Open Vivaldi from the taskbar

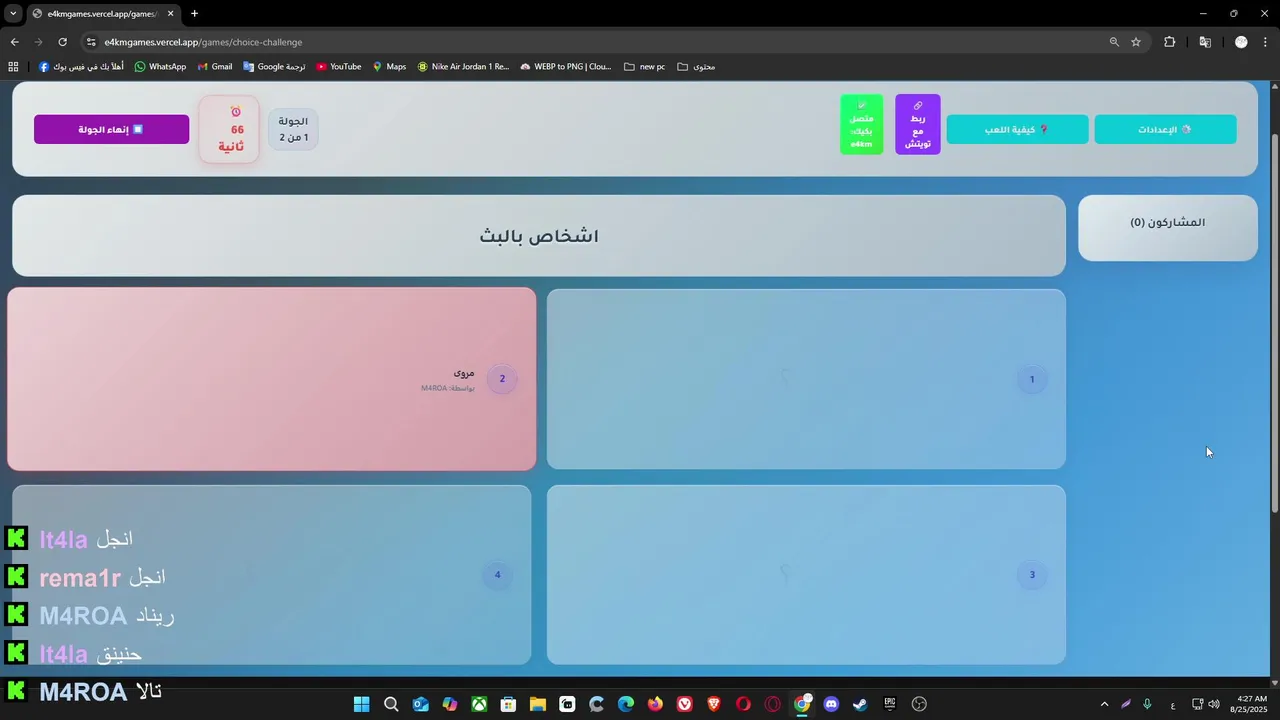pyautogui.click(x=684, y=704)
